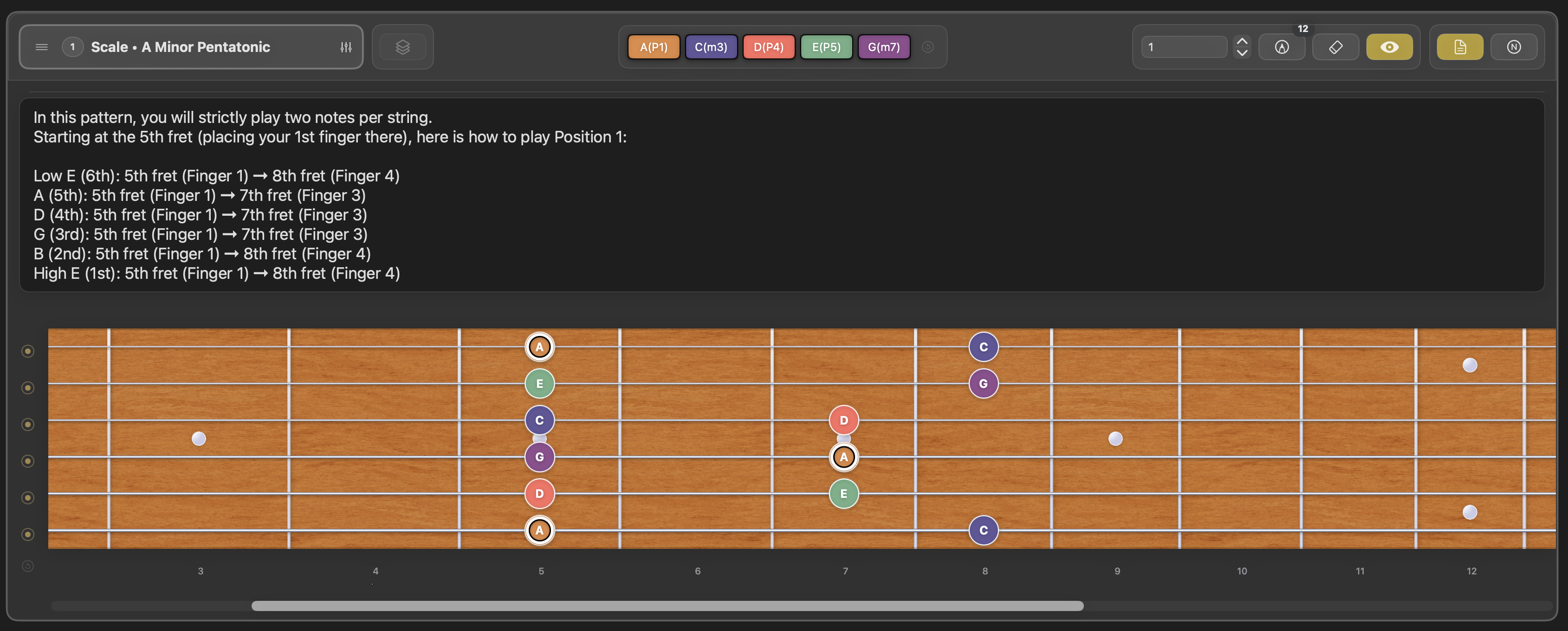1568x631 pixels.
Task: Click A note on low E string fret 5
Action: pyautogui.click(x=539, y=530)
